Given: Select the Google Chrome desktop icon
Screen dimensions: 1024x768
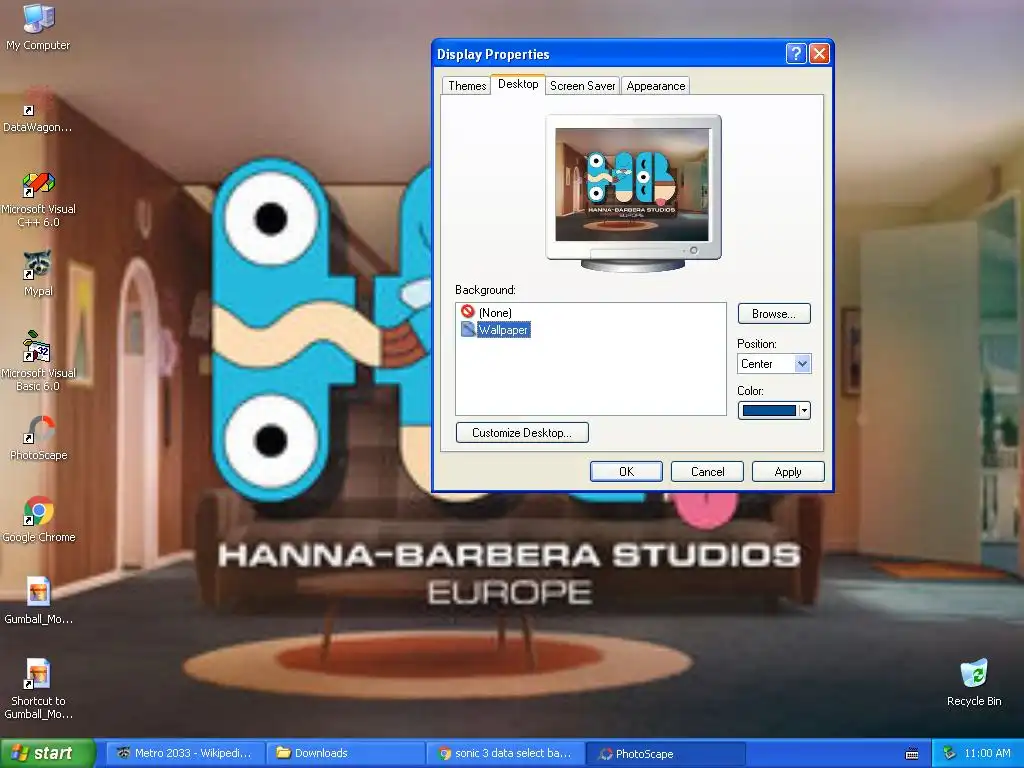Looking at the screenshot, I should [39, 520].
